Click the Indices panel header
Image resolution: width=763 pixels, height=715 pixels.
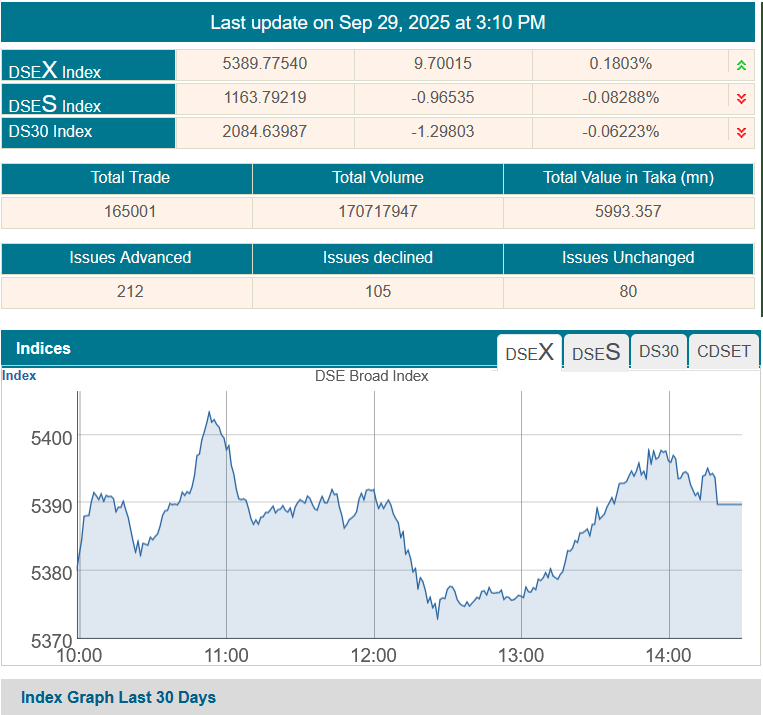44,349
